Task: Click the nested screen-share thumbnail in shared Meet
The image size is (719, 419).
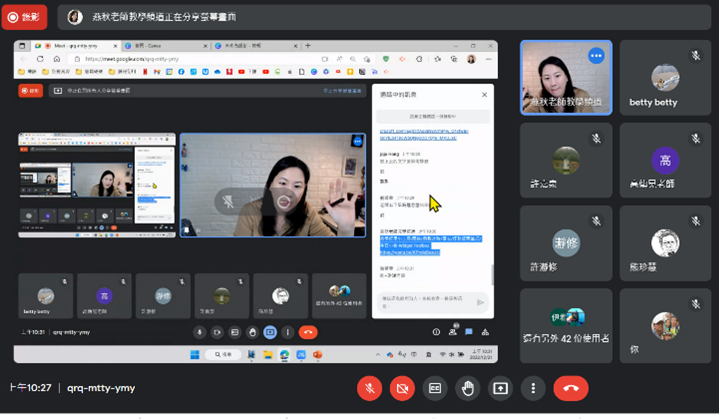Action: (97, 185)
